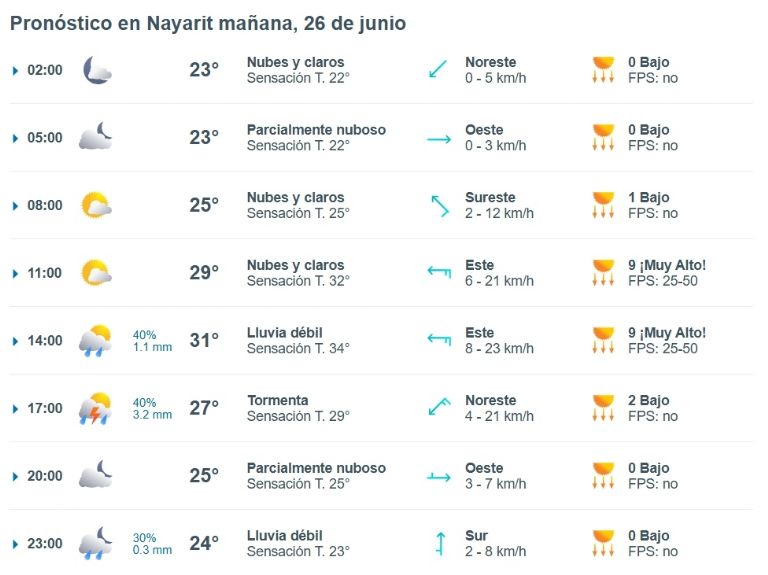
Task: Click the 31° temperature at 14:00
Action: click(204, 340)
